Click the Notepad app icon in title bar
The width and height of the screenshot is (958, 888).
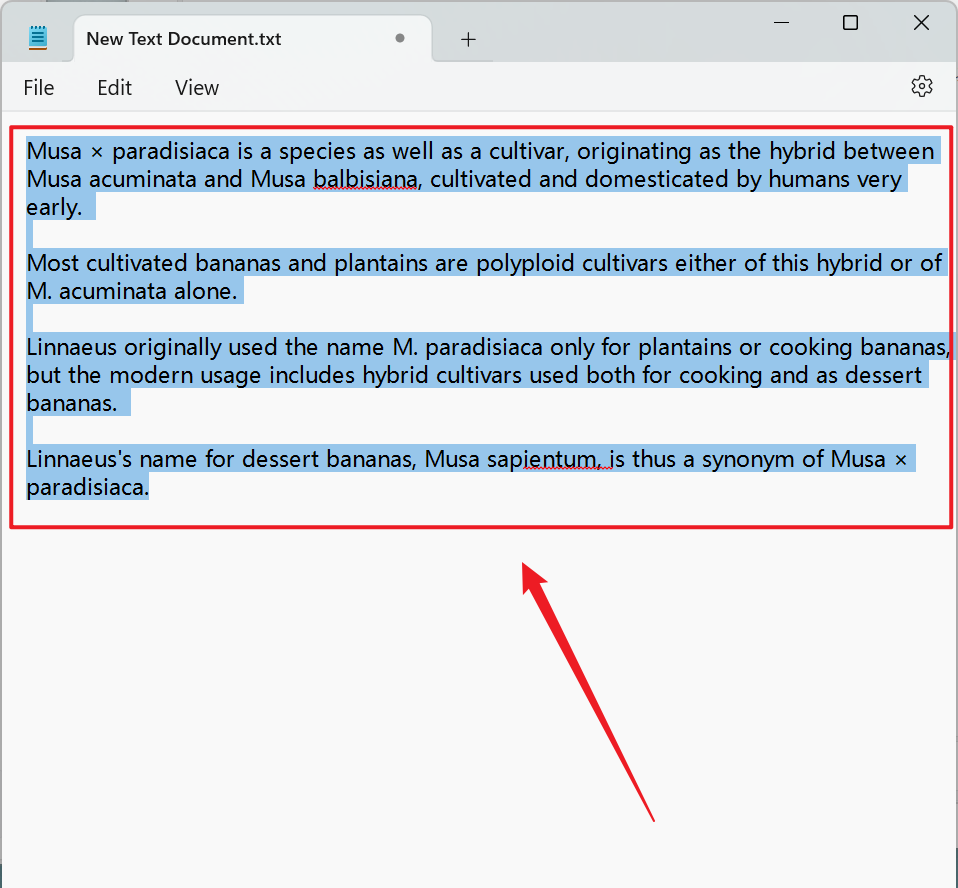point(38,38)
